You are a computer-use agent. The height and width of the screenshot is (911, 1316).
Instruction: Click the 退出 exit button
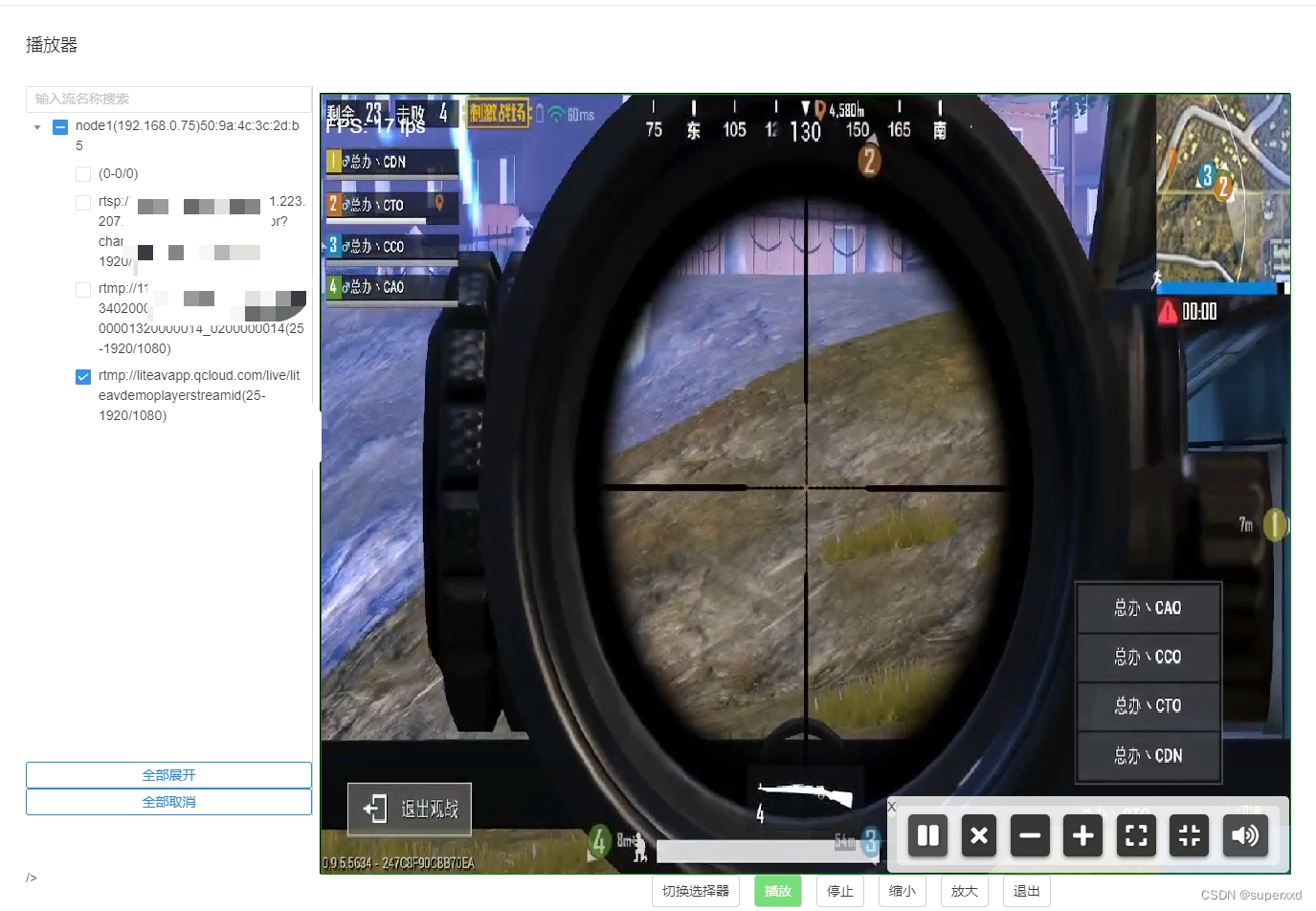1027,891
